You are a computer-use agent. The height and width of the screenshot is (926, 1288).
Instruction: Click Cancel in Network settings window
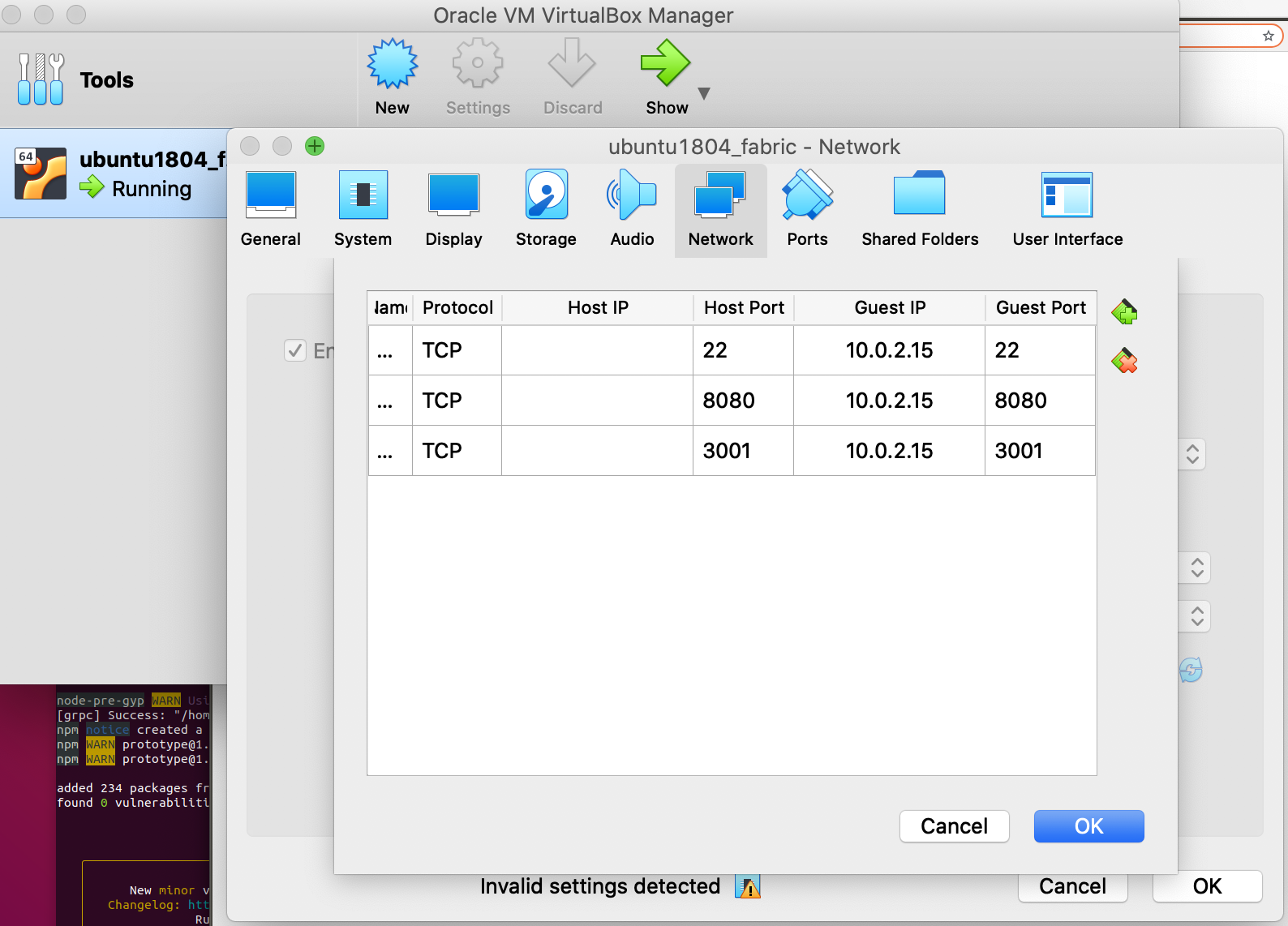pos(1073,886)
